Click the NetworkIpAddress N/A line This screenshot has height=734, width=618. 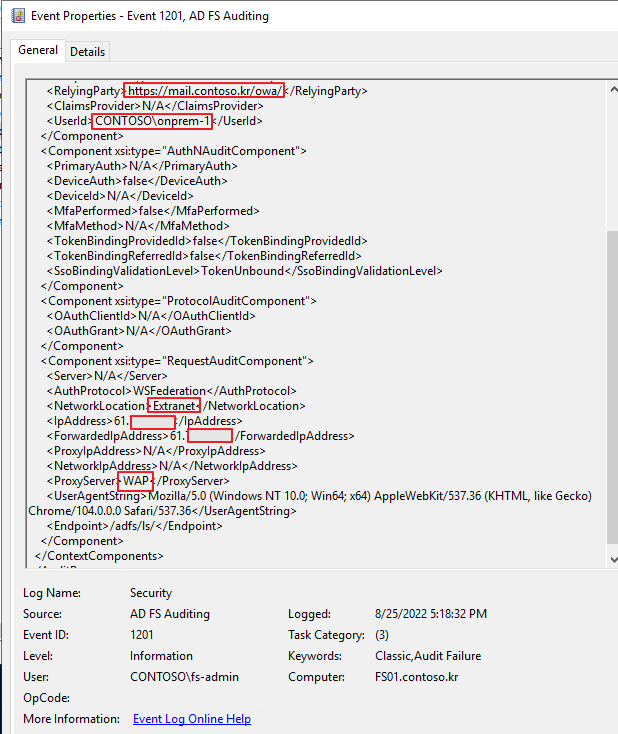coord(172,466)
